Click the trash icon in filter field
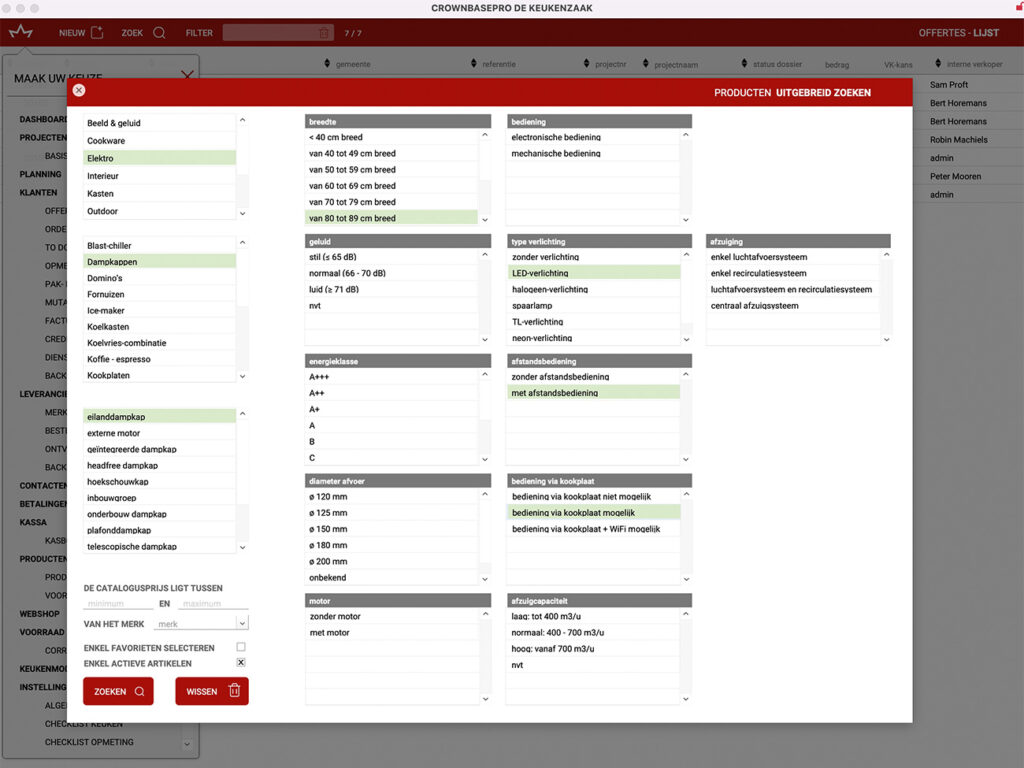1024x768 pixels. (323, 33)
